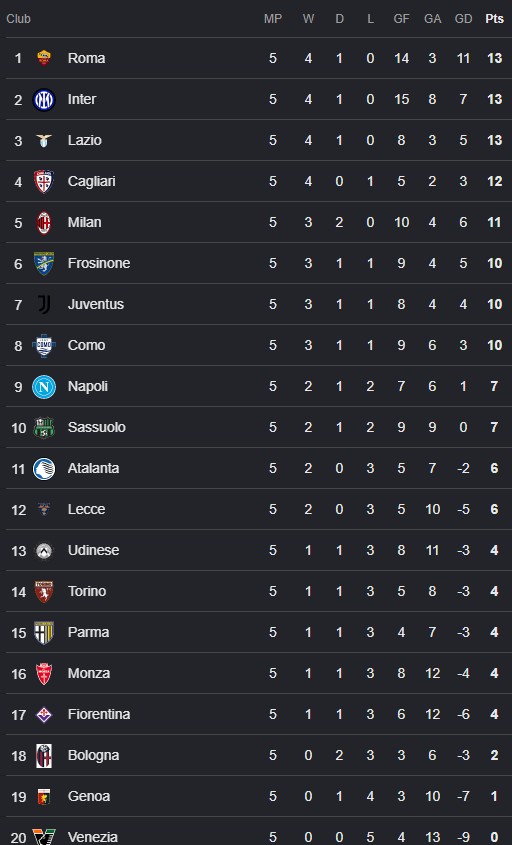
Task: Click the Roma club crest icon
Action: (44, 58)
